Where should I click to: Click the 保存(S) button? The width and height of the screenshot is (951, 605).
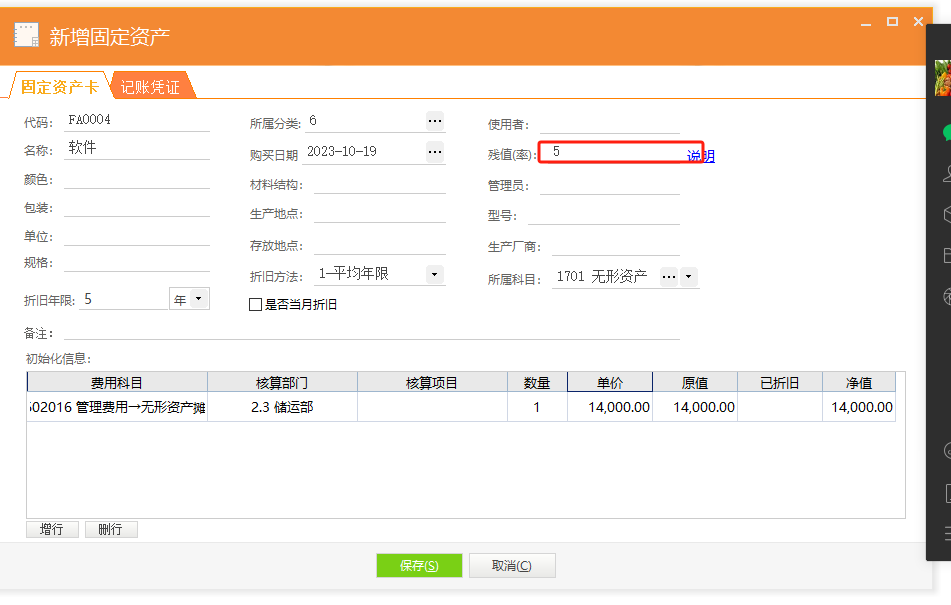419,566
